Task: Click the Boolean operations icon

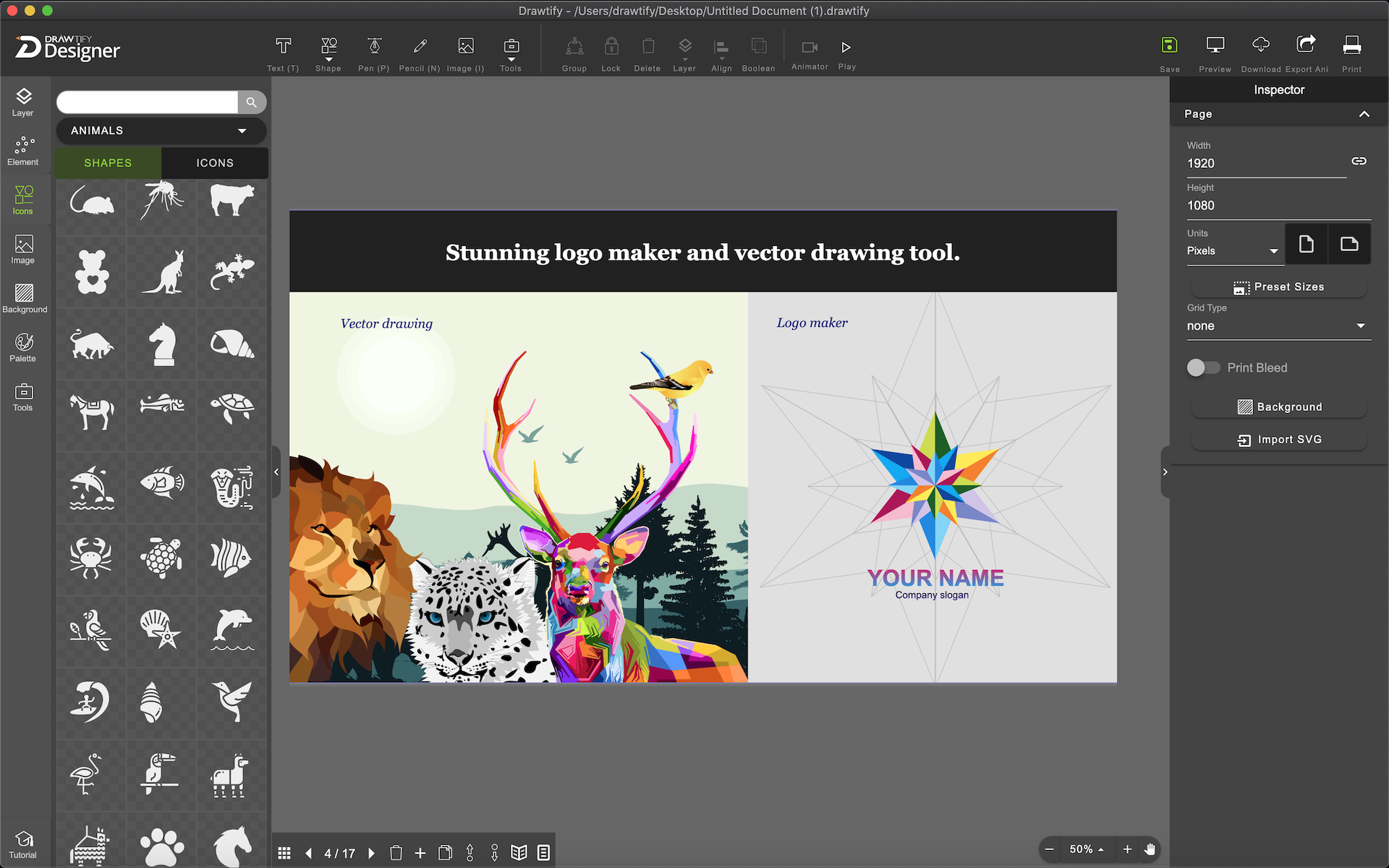Action: pyautogui.click(x=758, y=54)
